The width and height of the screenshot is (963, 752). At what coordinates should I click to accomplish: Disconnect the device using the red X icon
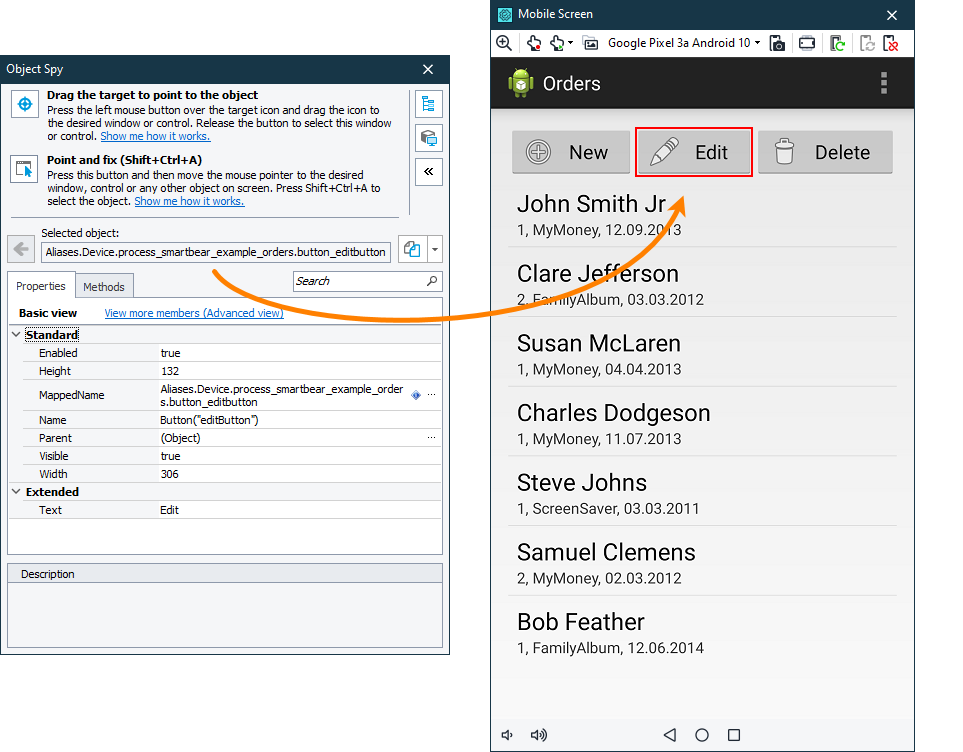click(x=891, y=43)
